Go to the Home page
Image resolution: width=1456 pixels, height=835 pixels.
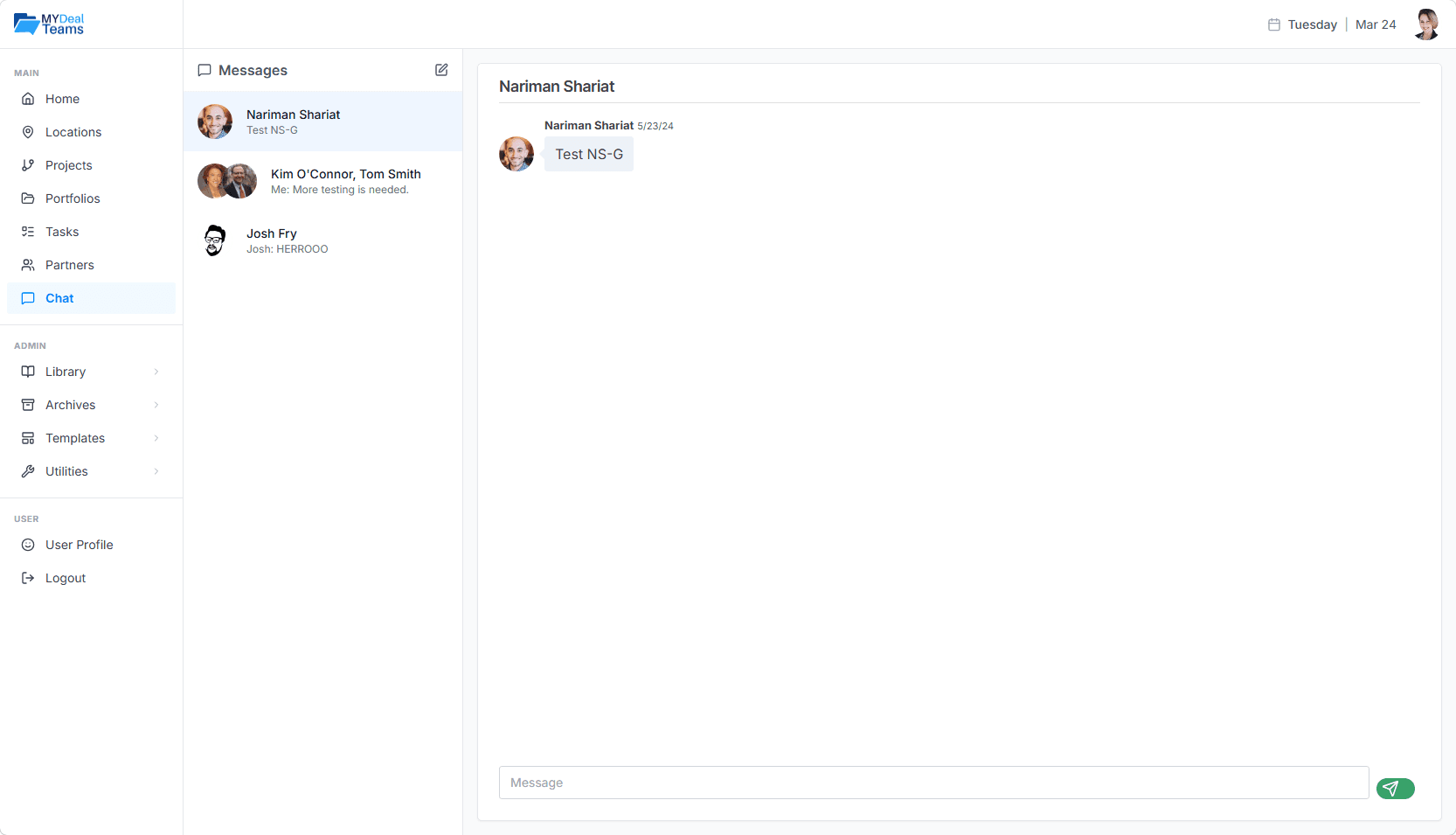click(x=91, y=99)
